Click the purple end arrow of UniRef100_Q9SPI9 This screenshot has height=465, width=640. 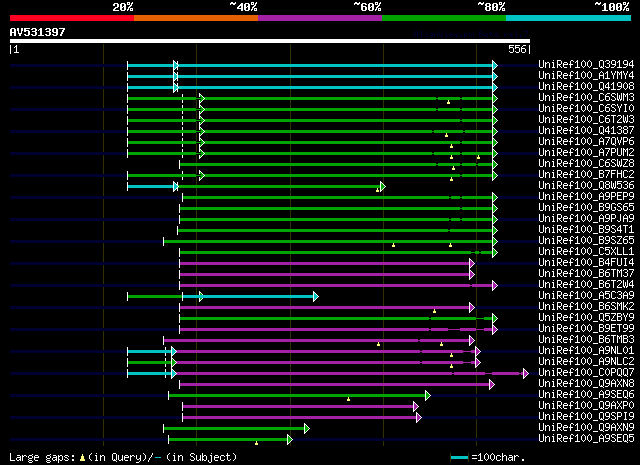(x=418, y=418)
